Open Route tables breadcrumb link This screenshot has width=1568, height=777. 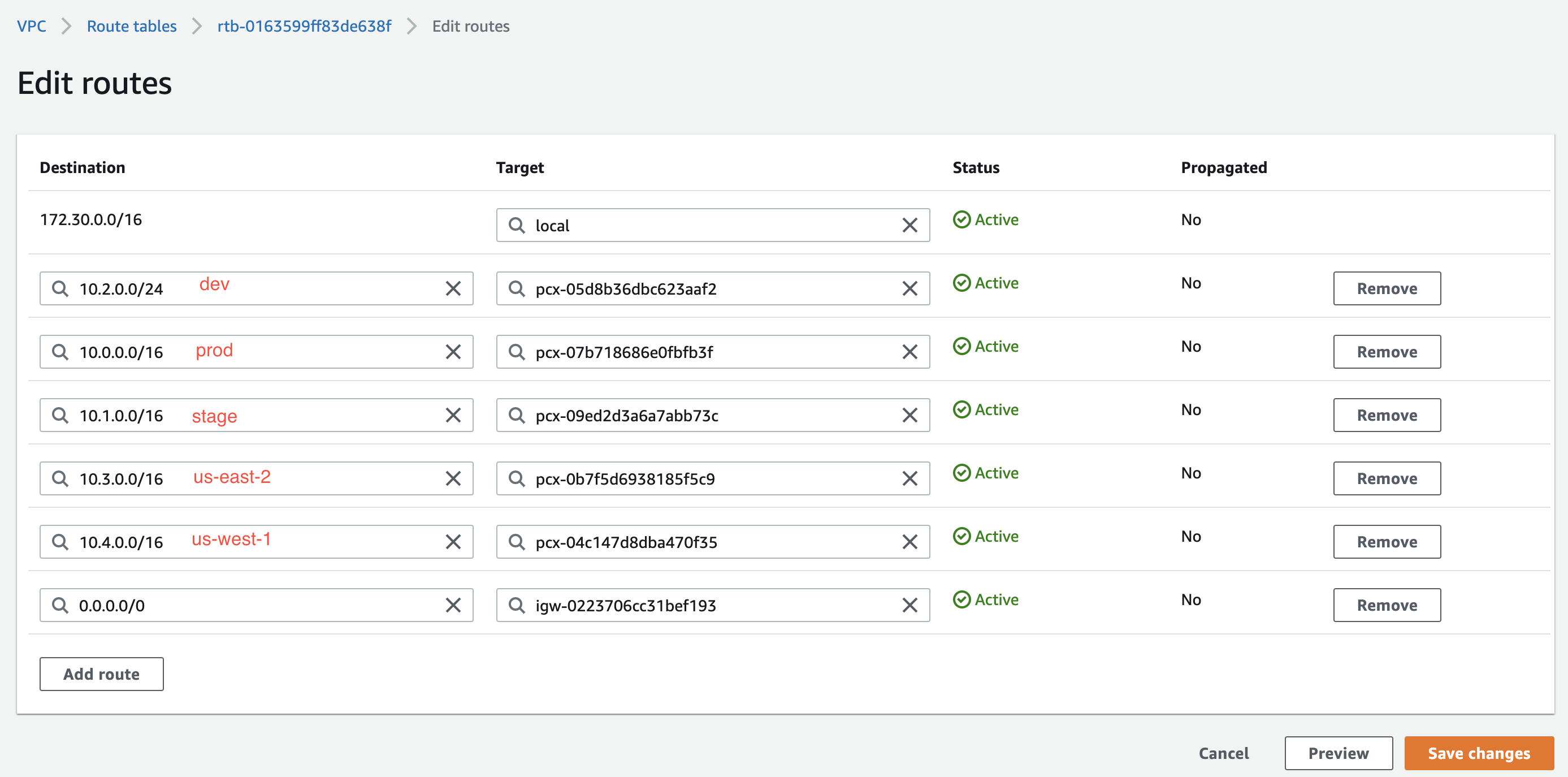pyautogui.click(x=132, y=26)
